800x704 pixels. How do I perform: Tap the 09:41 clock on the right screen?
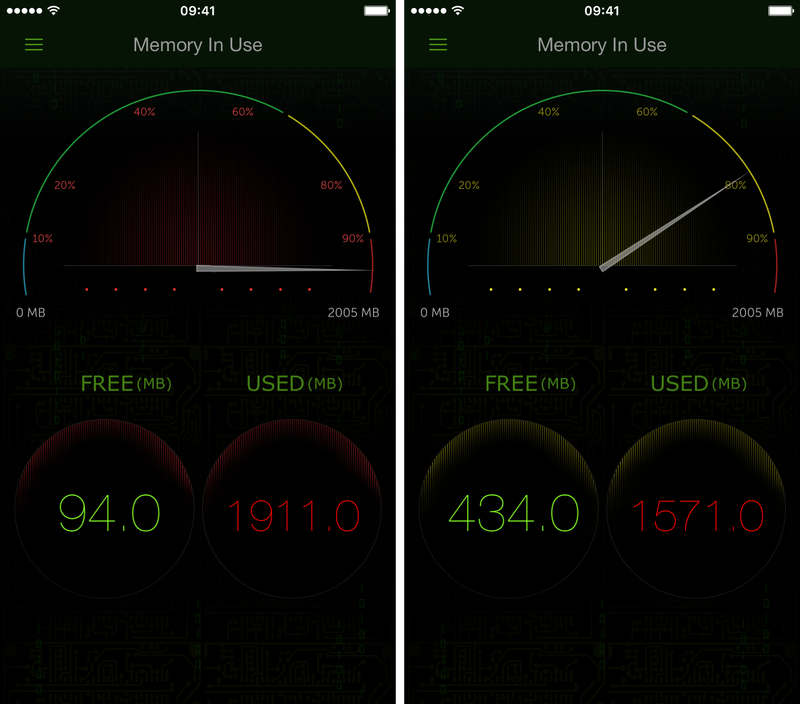tap(602, 11)
